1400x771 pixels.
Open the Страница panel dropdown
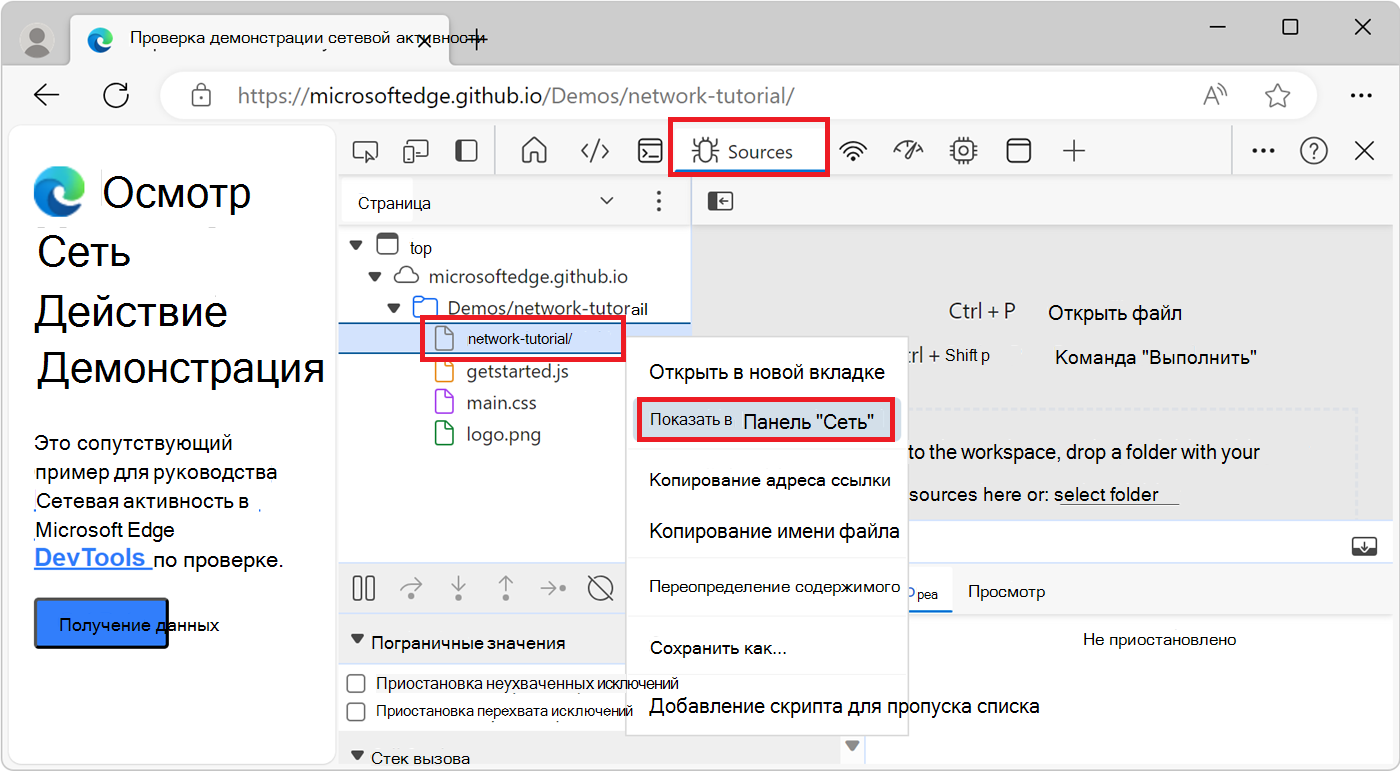(606, 201)
